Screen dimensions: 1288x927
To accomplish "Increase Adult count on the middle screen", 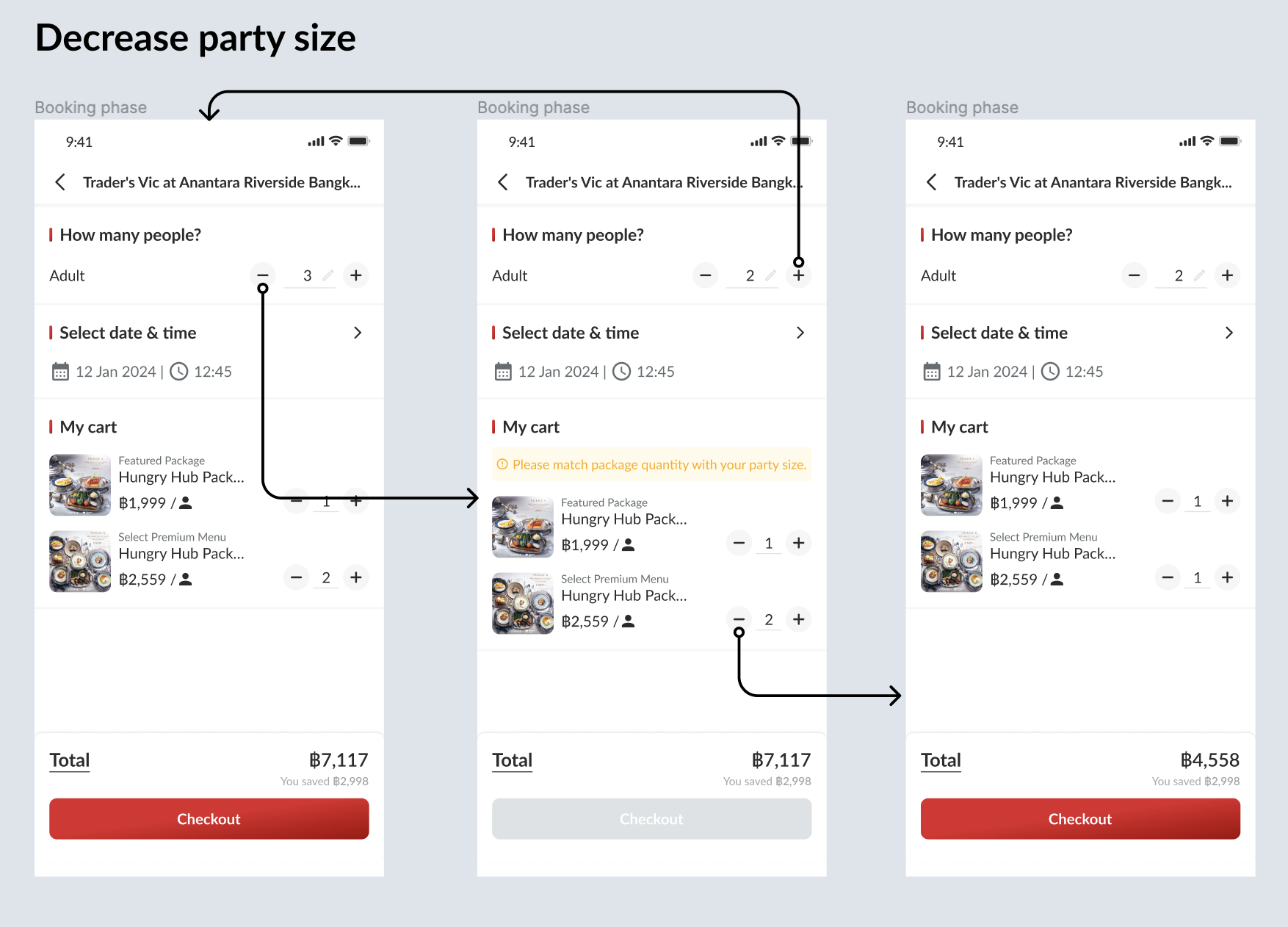I will 799,275.
